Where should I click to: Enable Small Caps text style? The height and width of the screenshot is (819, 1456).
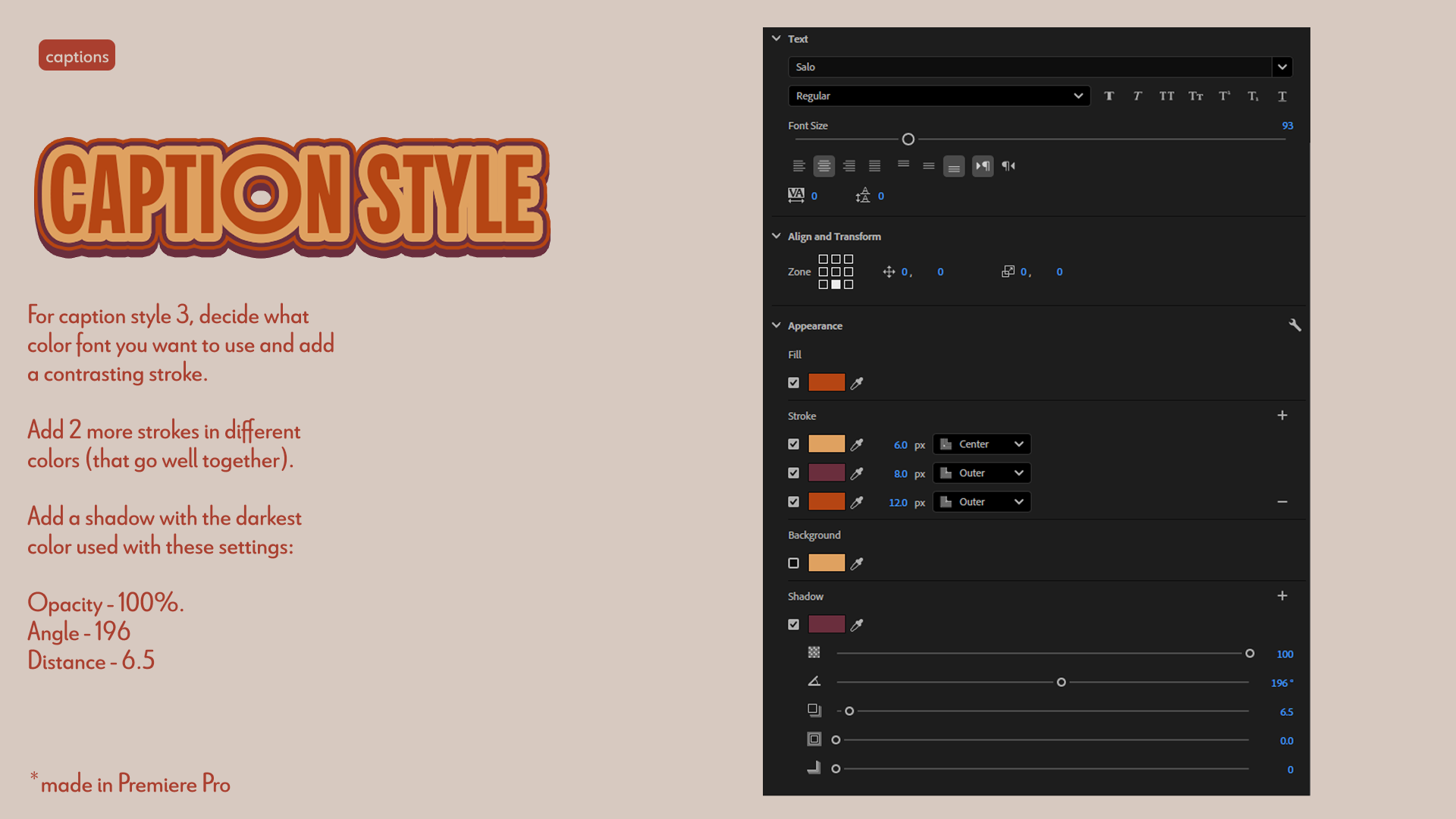click(1196, 96)
